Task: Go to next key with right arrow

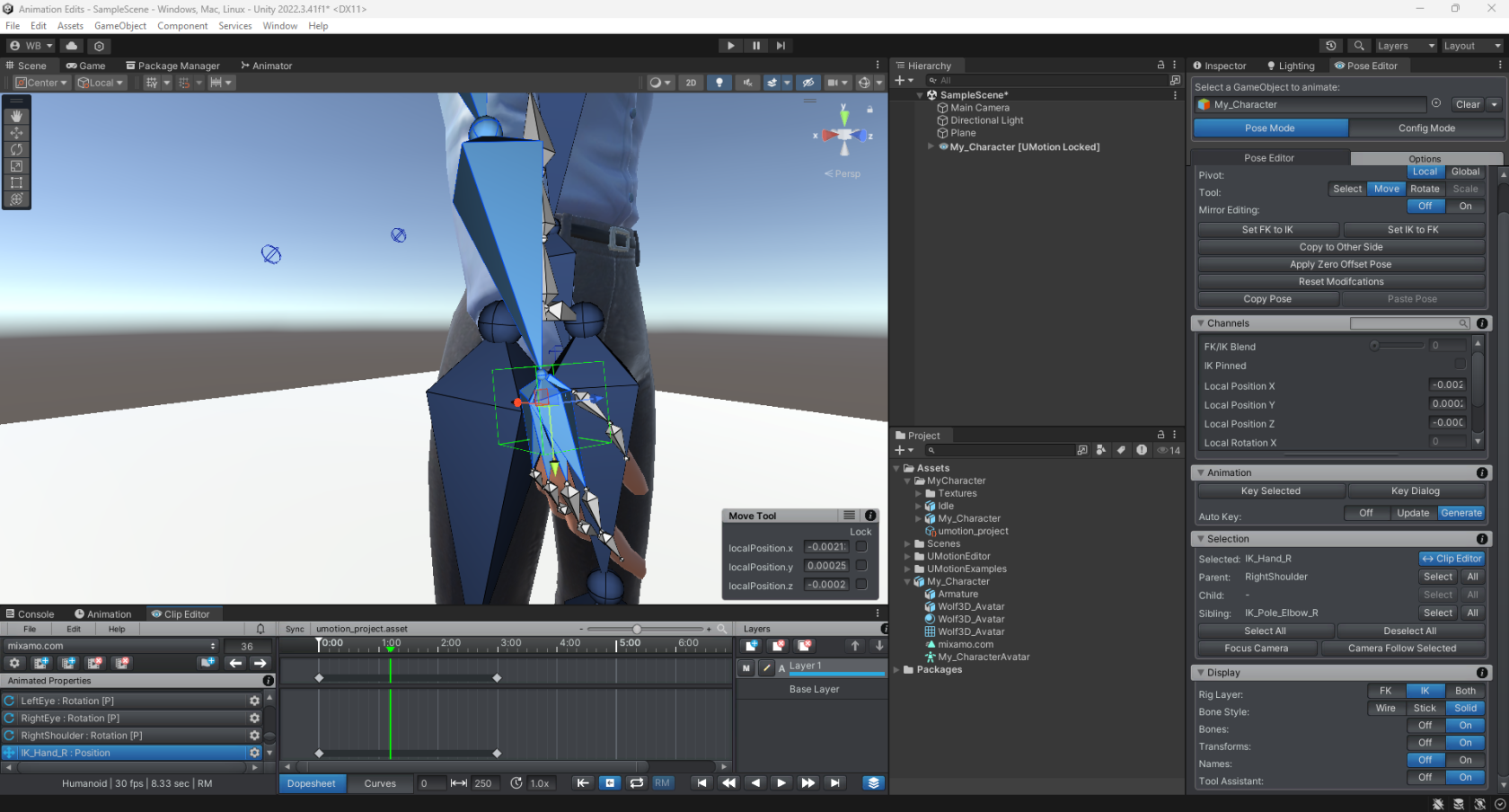Action: (x=260, y=663)
